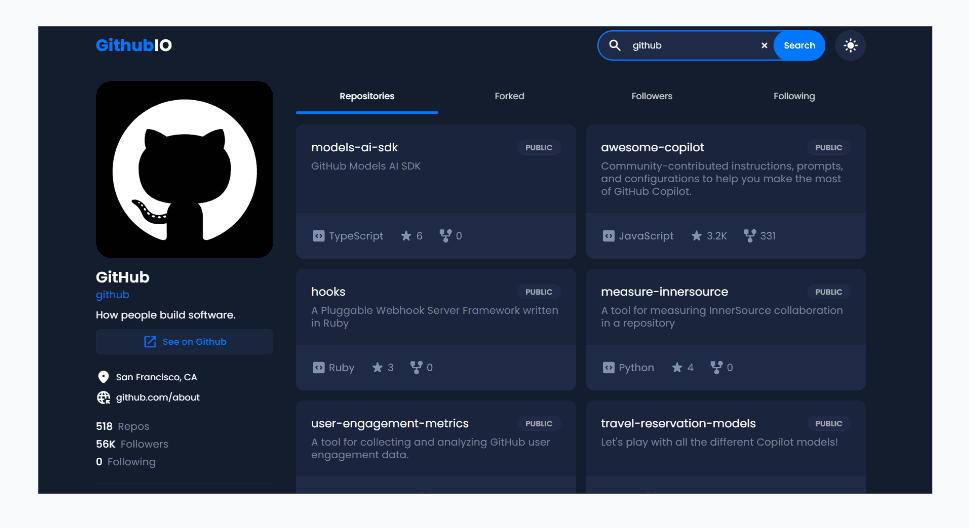Image resolution: width=969 pixels, height=528 pixels.
Task: Open the models-ai-sdk repository
Action: 354,147
